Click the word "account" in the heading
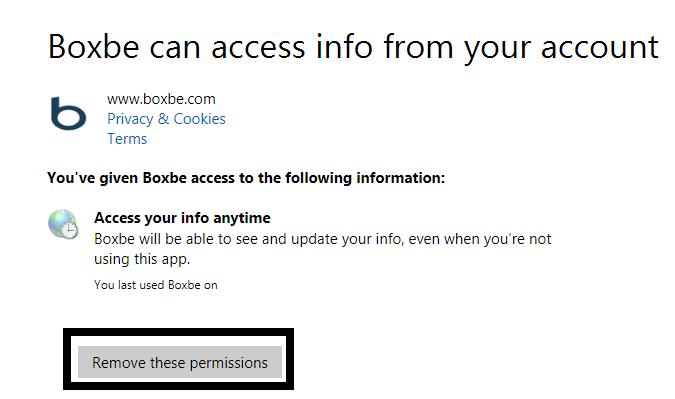675x399 pixels. [600, 48]
